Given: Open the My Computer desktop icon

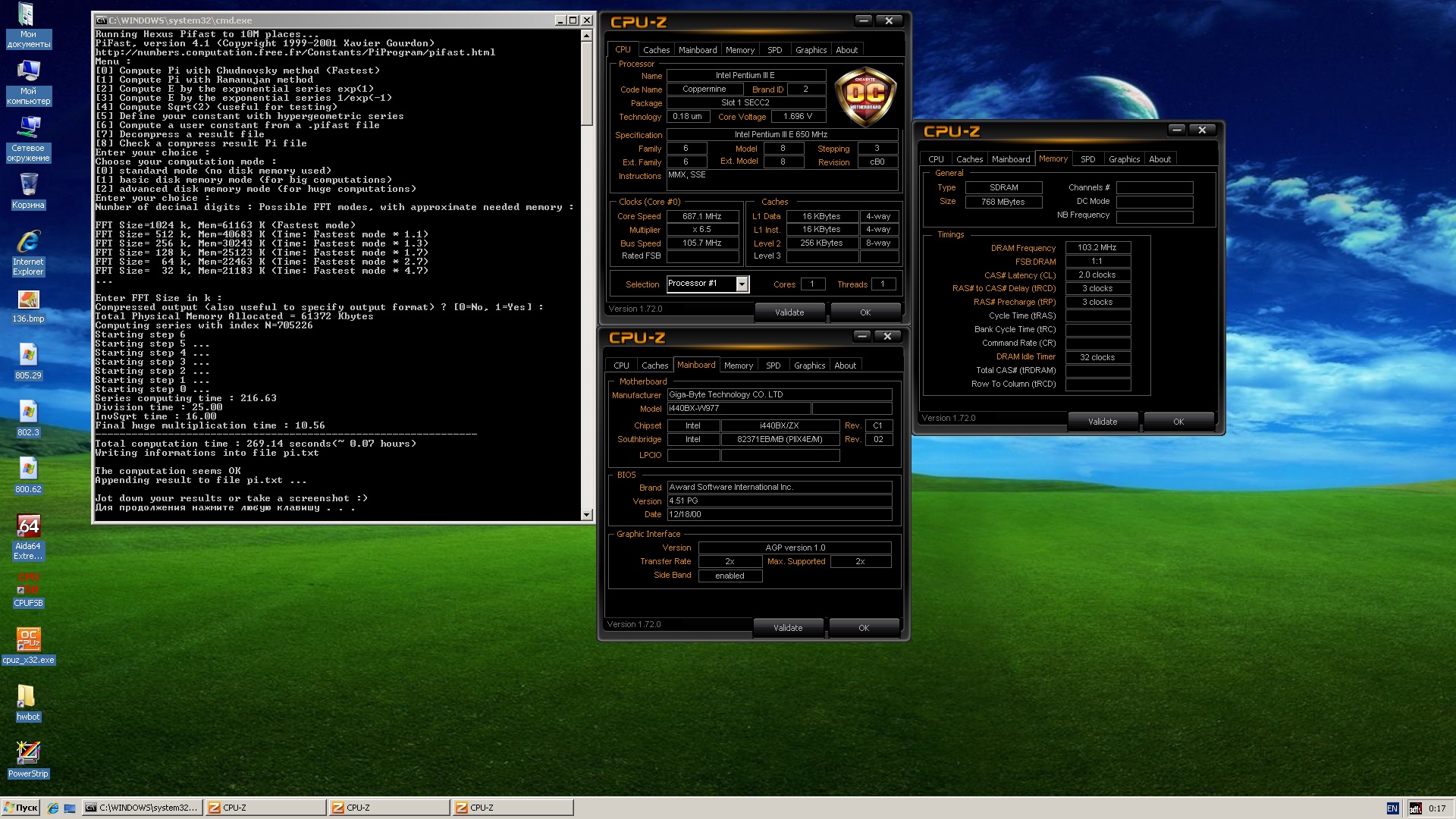Looking at the screenshot, I should (x=28, y=82).
